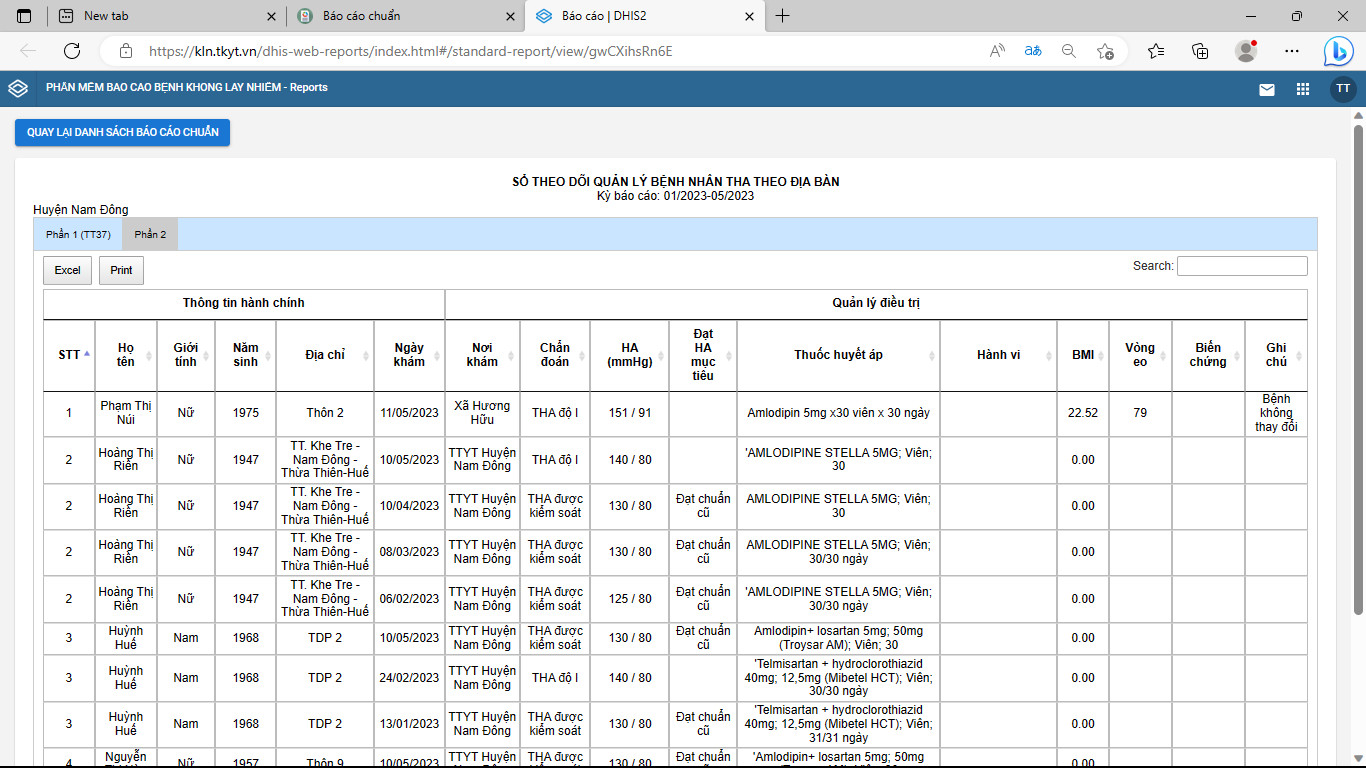The image size is (1366, 768).
Task: Open the DHIS2 apps grid menu
Action: click(1302, 89)
